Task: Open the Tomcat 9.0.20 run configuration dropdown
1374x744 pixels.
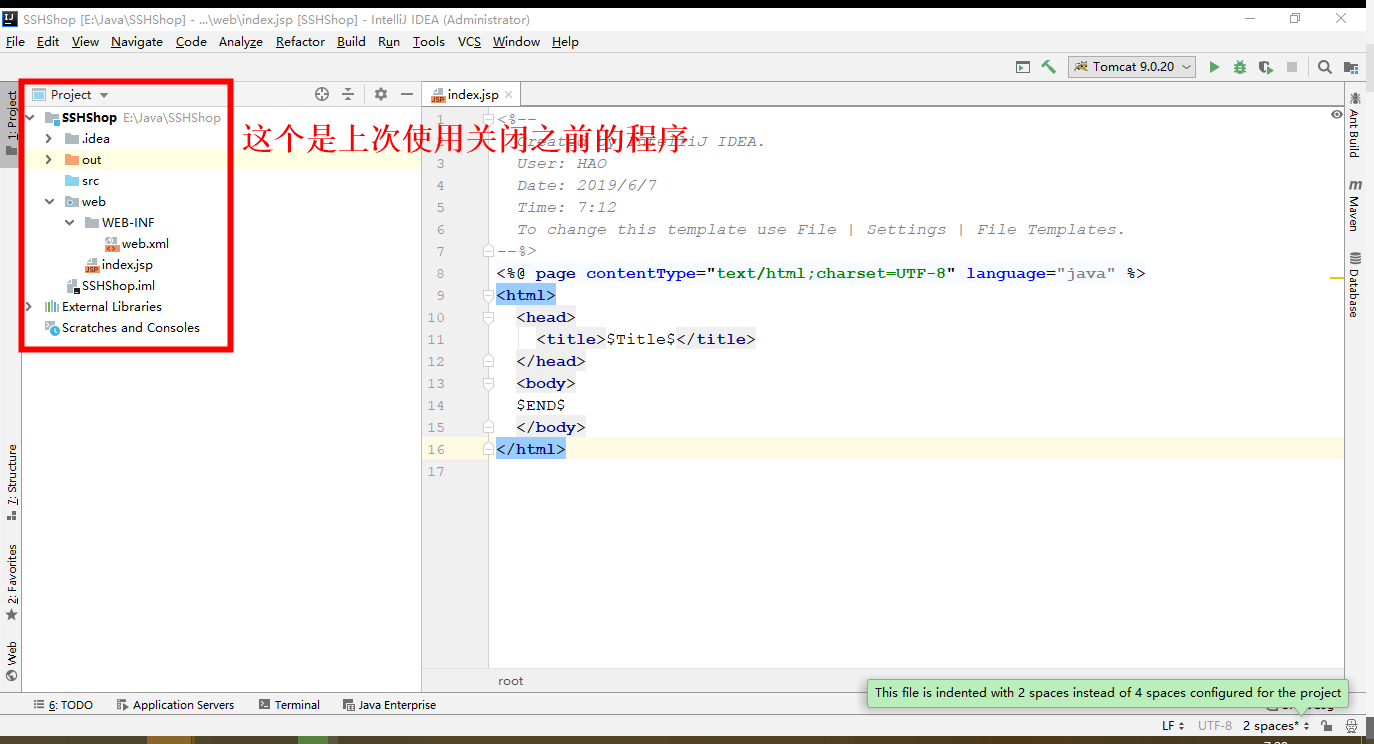Action: (x=1132, y=67)
